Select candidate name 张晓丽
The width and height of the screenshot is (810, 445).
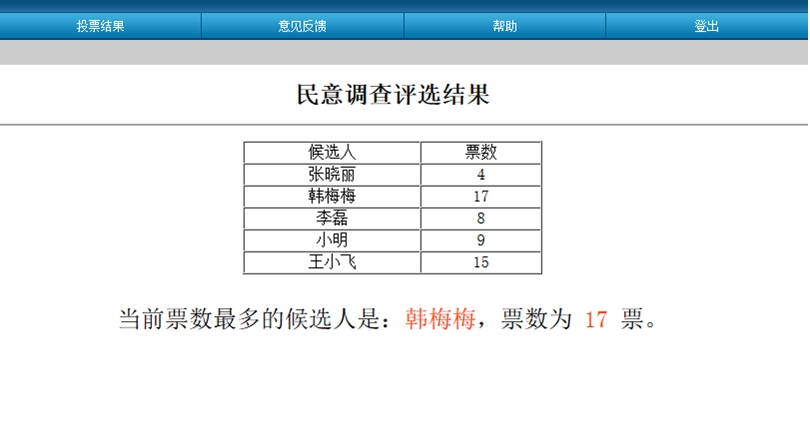332,174
